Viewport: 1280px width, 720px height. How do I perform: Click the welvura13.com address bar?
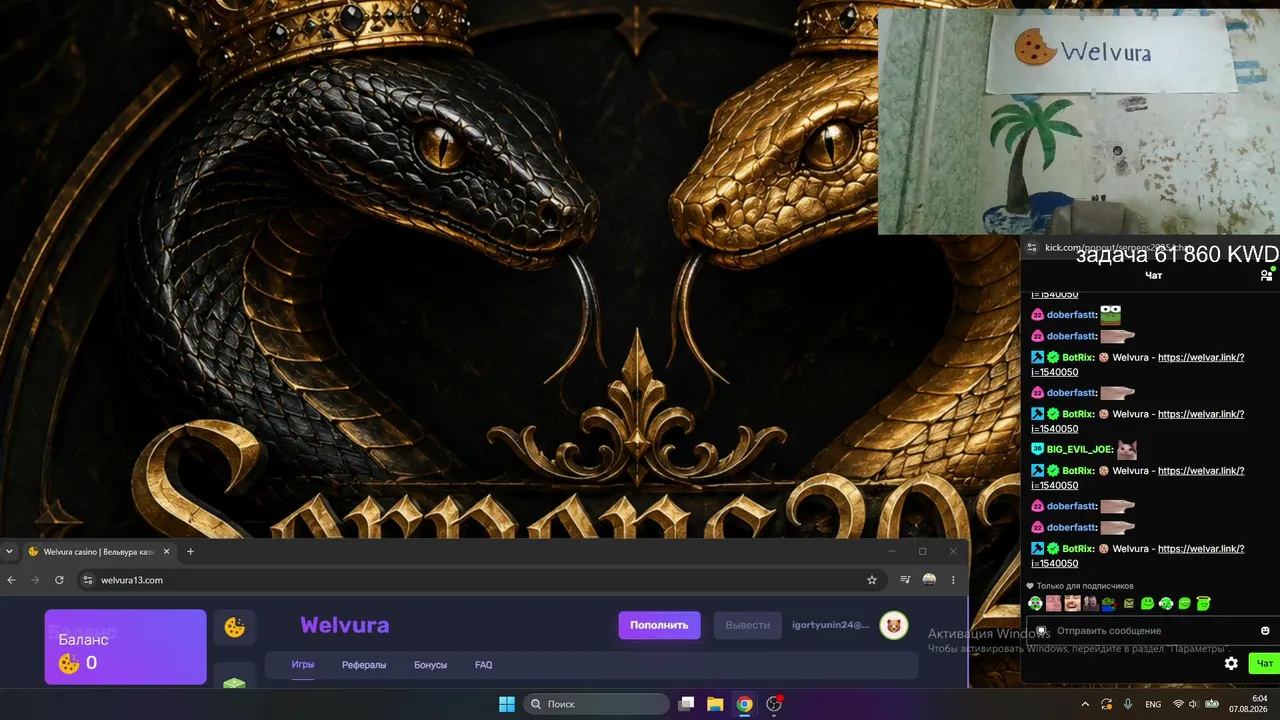pyautogui.click(x=480, y=580)
